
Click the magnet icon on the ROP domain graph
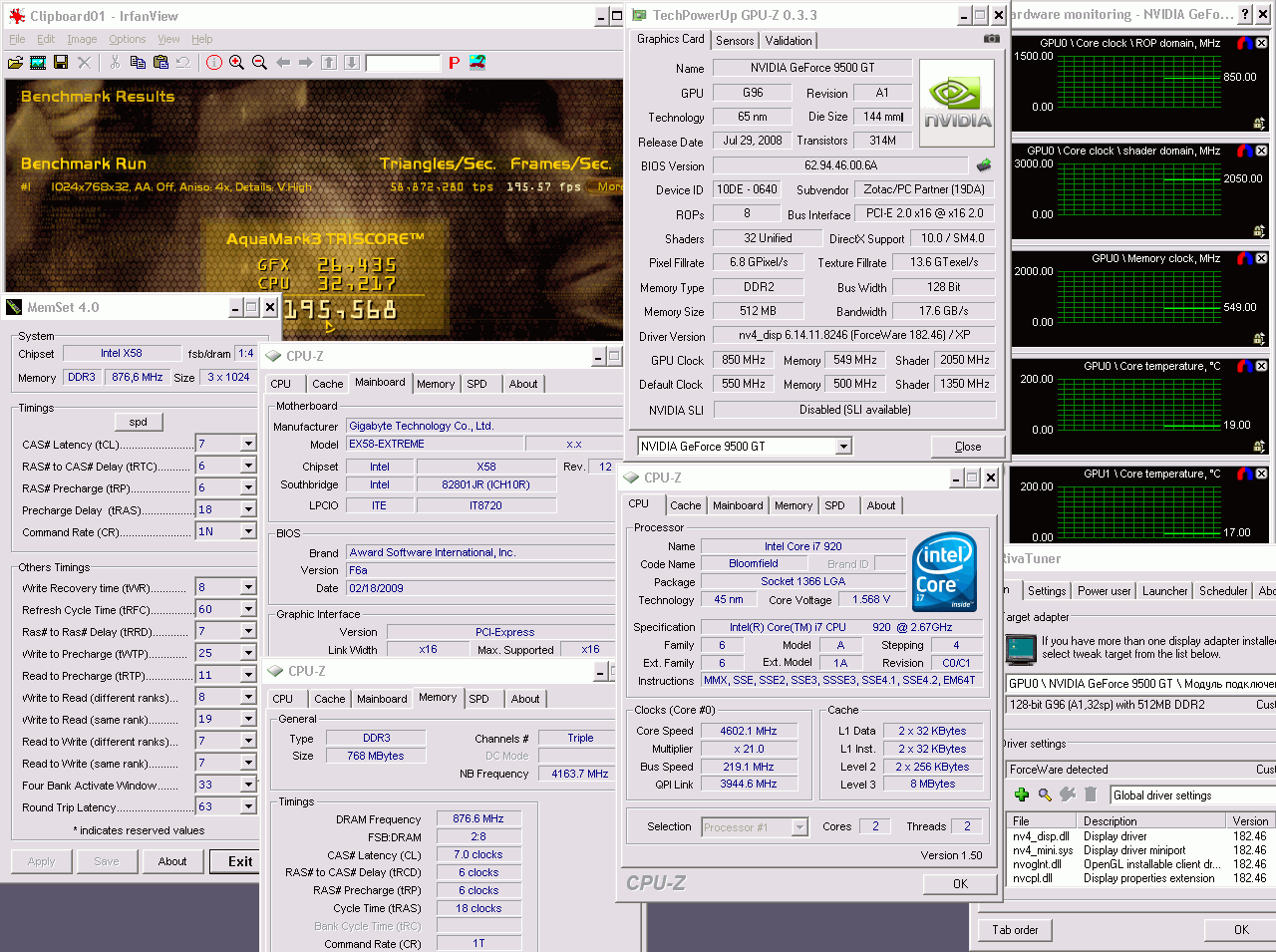[1244, 43]
